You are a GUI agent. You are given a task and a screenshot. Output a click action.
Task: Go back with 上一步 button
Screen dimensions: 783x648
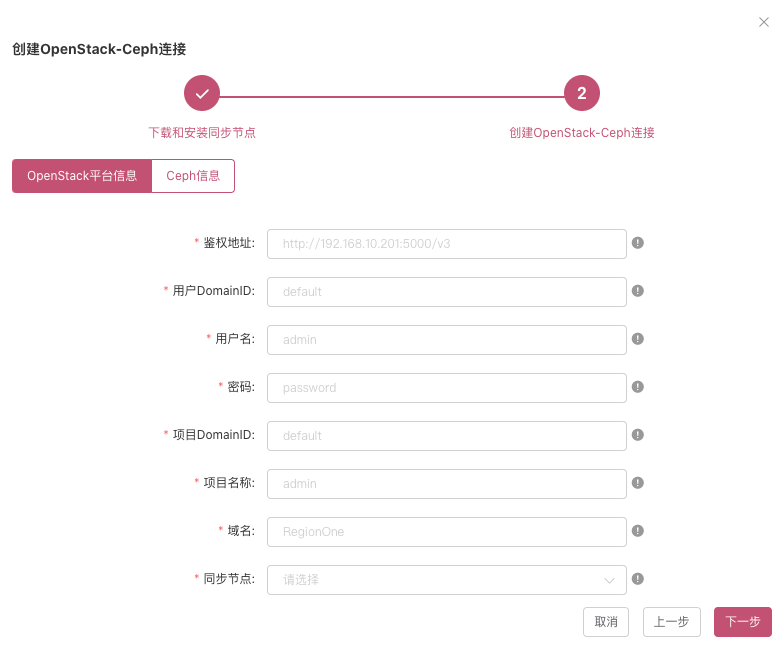[672, 622]
